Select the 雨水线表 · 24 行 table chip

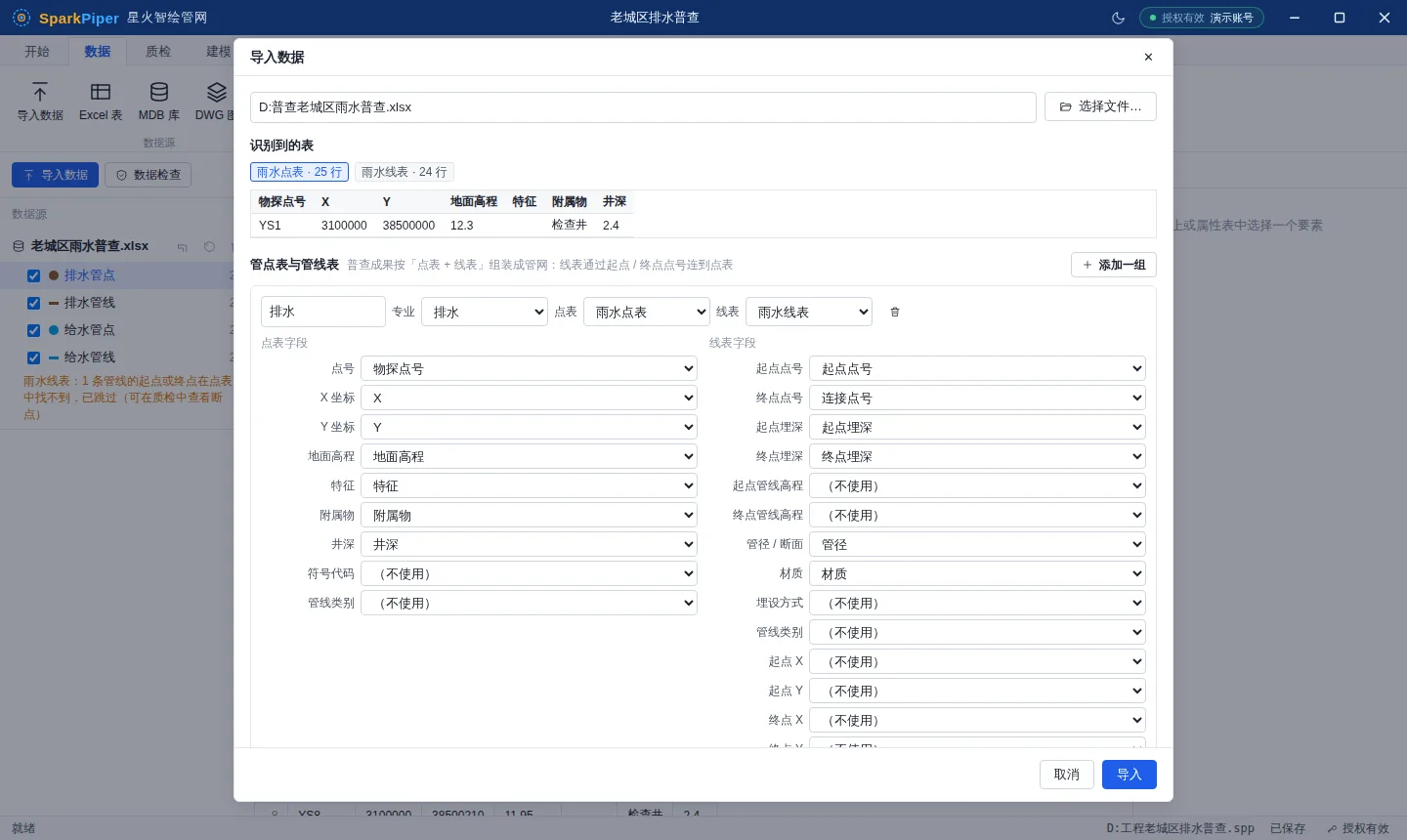pos(405,172)
